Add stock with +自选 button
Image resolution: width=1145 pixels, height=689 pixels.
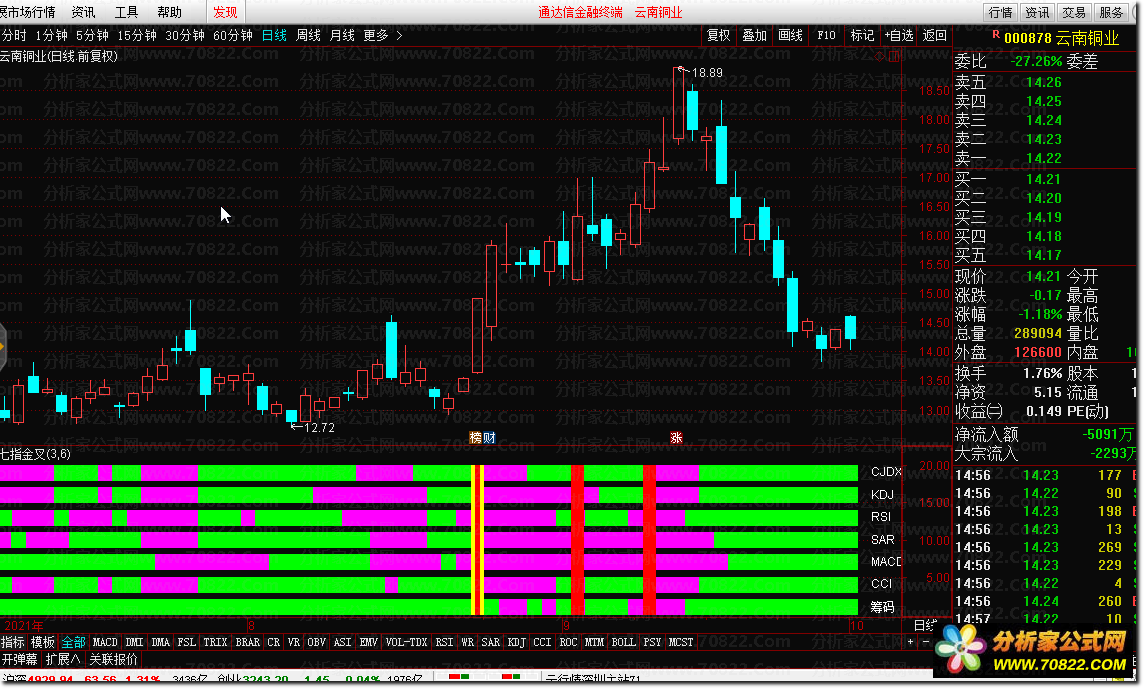pyautogui.click(x=899, y=35)
